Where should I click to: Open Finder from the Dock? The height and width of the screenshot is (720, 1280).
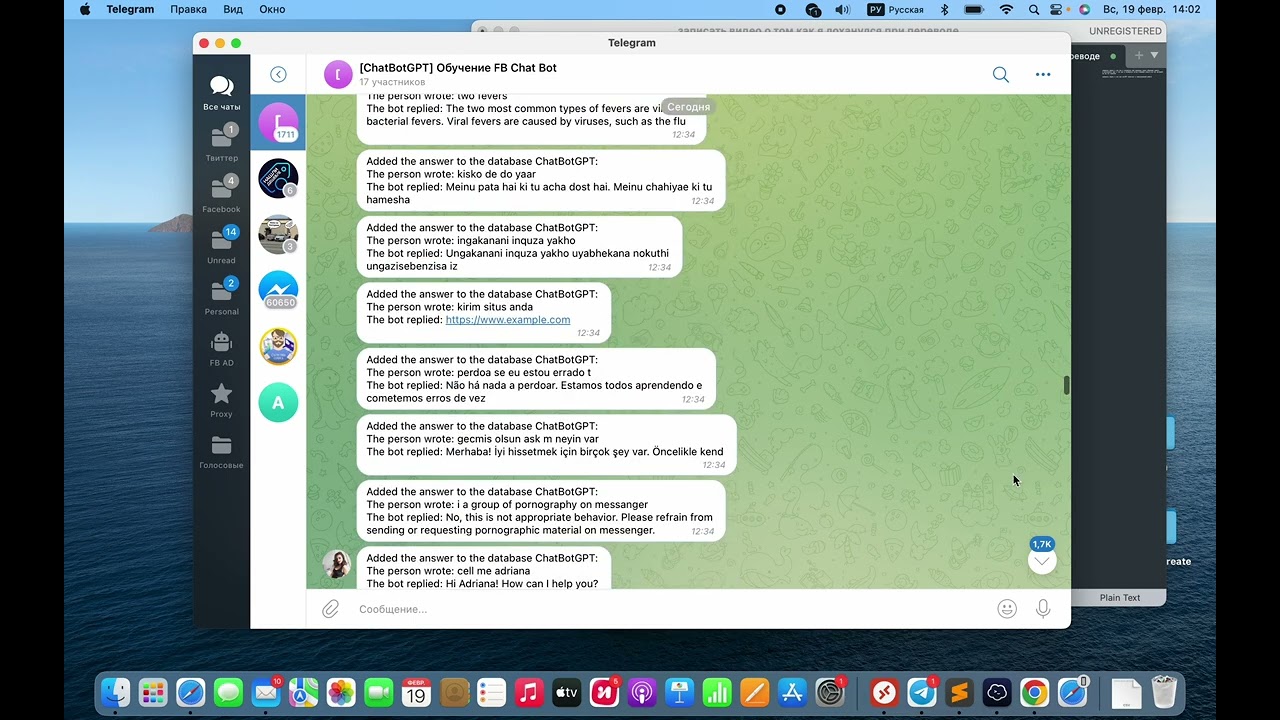click(x=116, y=692)
